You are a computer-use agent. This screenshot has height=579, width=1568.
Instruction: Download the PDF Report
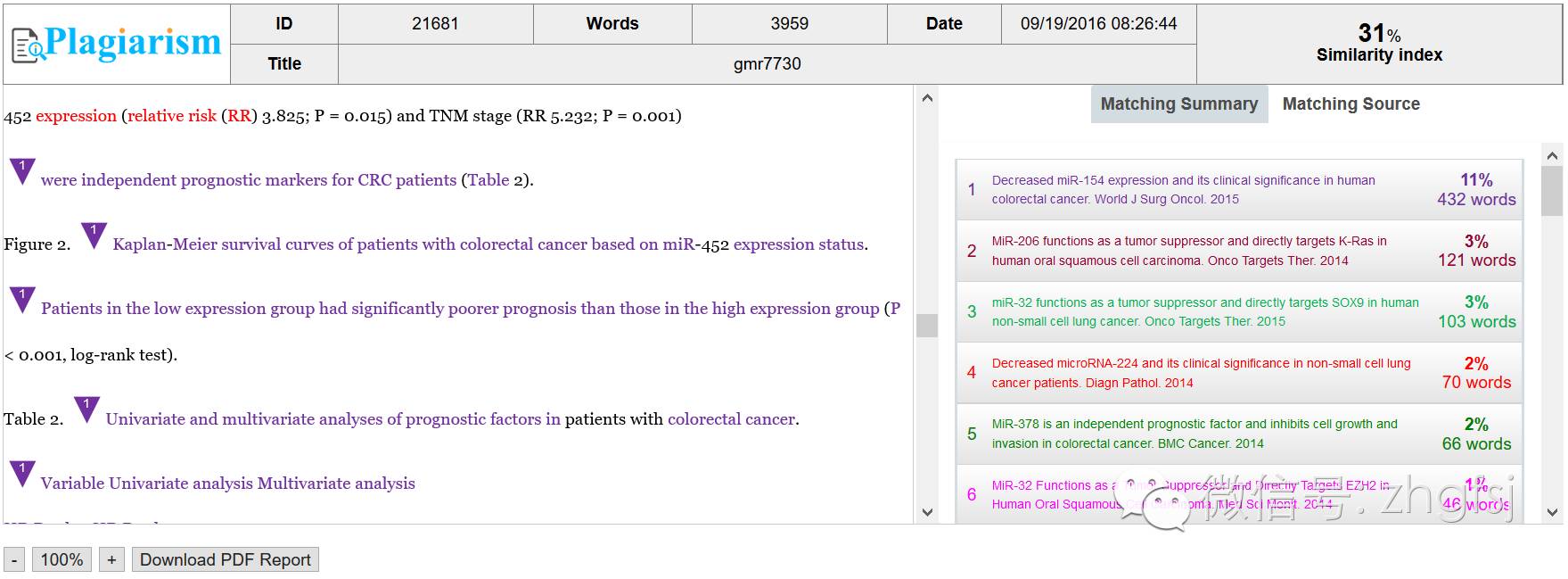coord(226,559)
